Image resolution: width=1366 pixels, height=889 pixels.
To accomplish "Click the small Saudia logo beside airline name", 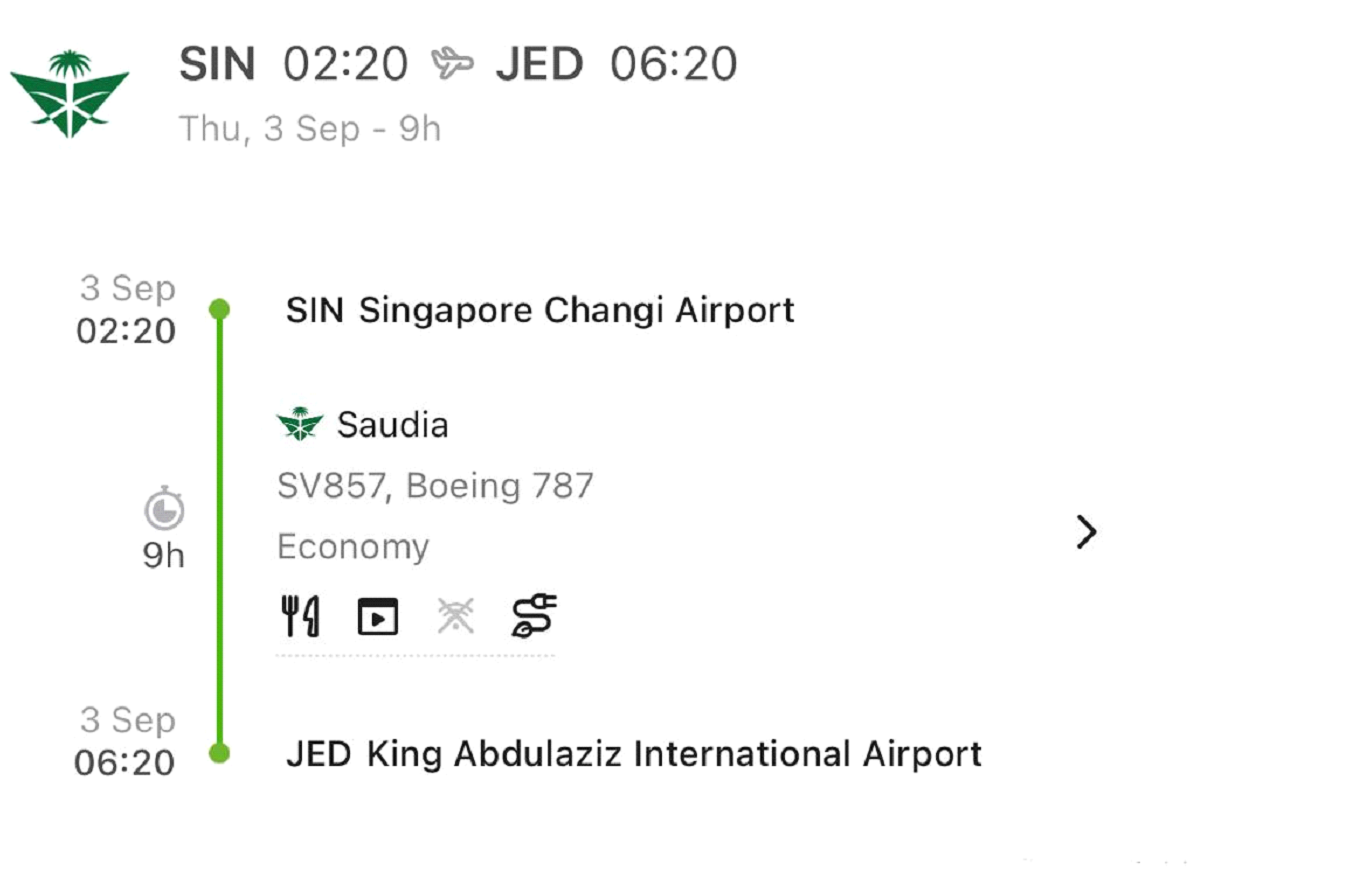I will [x=300, y=426].
